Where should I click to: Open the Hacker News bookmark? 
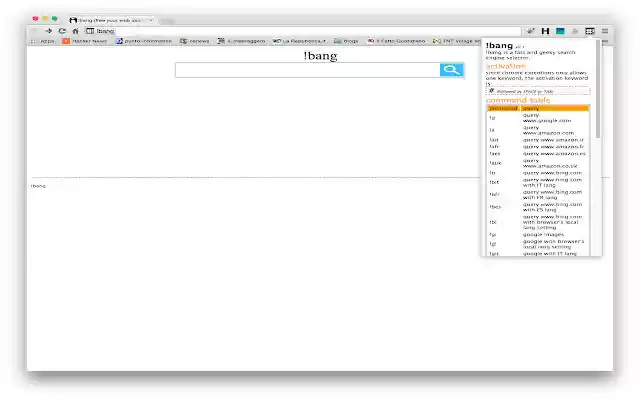(x=84, y=41)
